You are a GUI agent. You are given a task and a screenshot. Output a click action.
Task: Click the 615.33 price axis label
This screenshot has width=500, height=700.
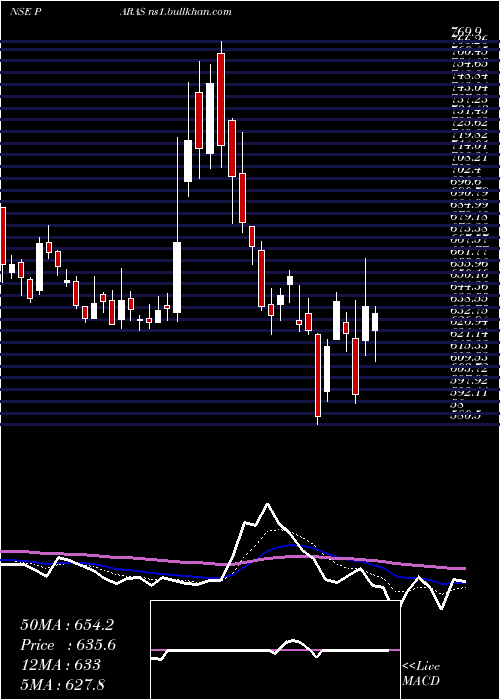(x=469, y=346)
